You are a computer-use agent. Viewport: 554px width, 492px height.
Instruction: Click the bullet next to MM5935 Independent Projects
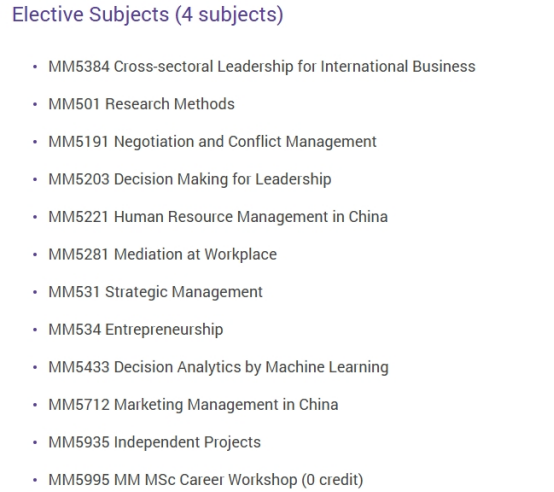tap(35, 443)
